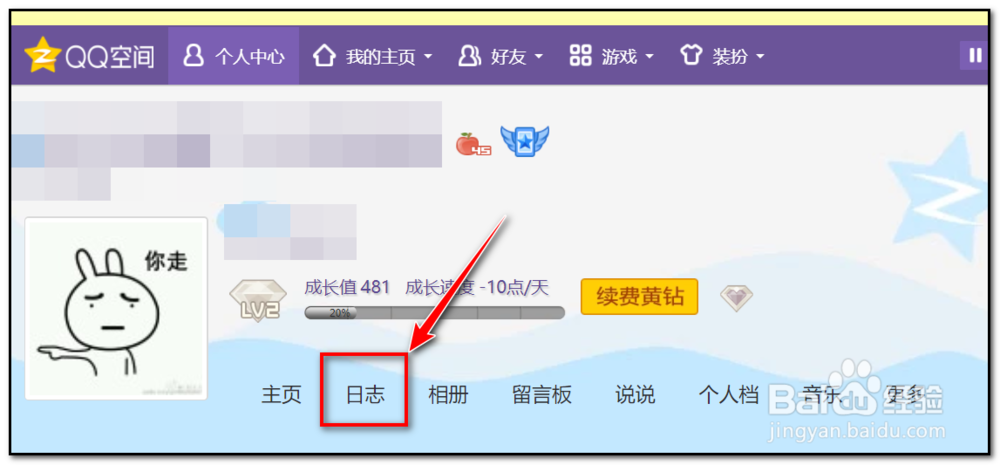
Task: Open the 相册 tab
Action: [448, 395]
